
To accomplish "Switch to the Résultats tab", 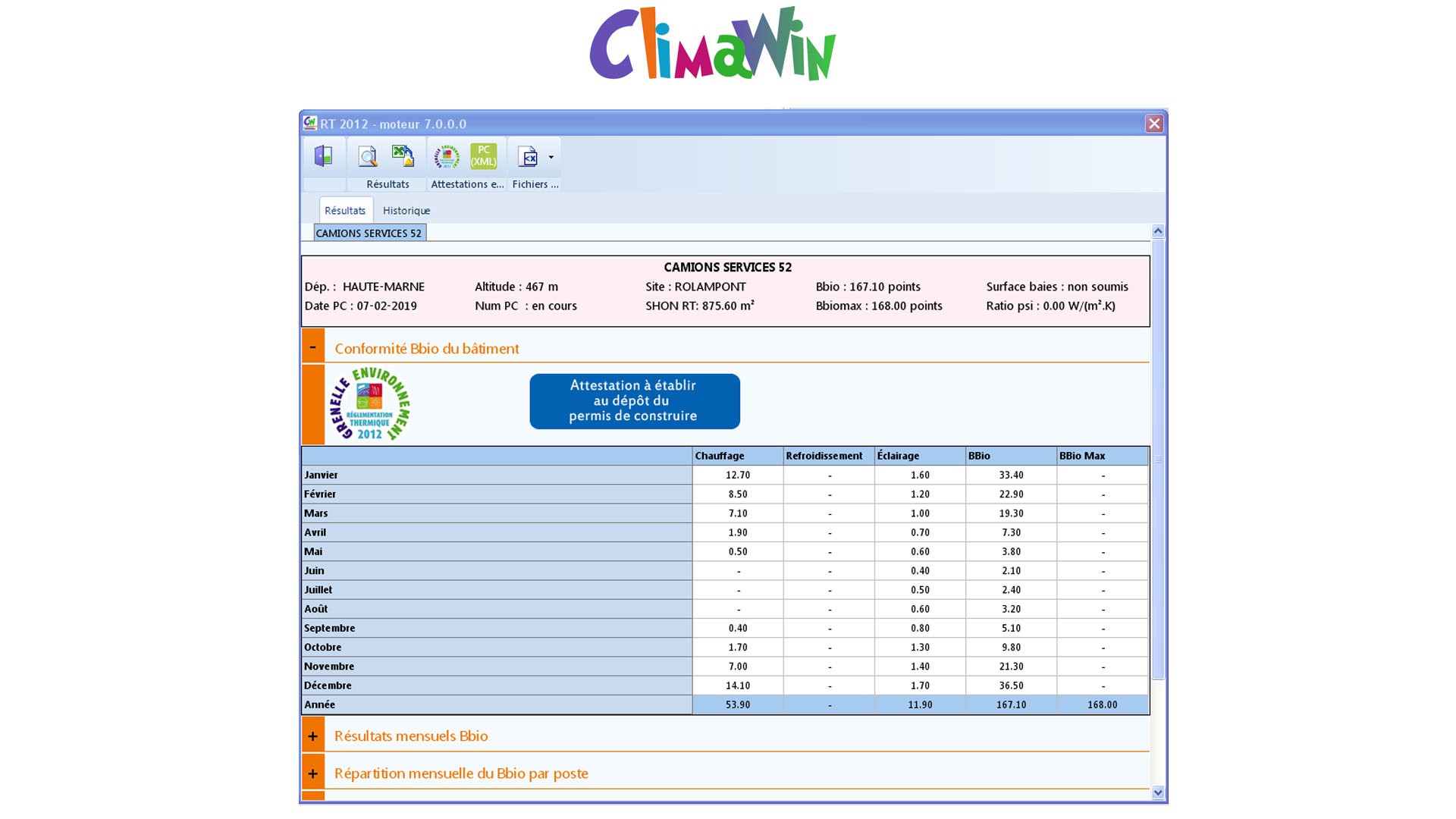I will [x=345, y=211].
